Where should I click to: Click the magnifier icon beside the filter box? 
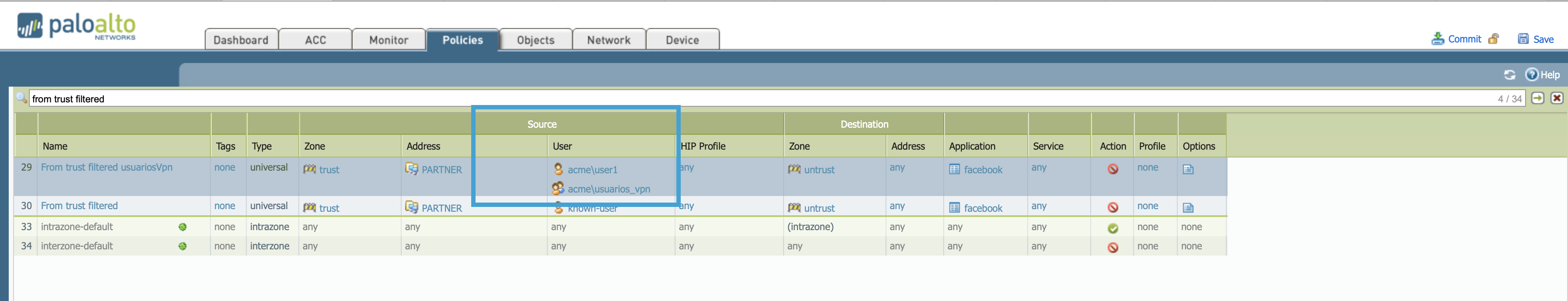tap(21, 98)
